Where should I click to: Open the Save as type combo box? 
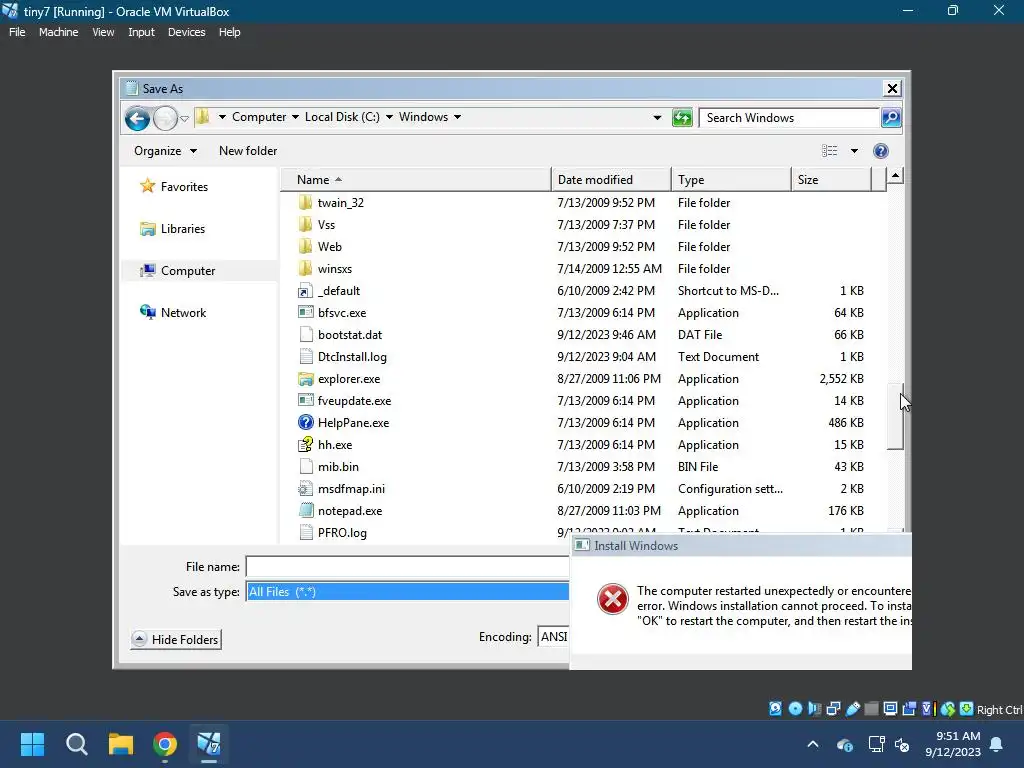(x=408, y=592)
